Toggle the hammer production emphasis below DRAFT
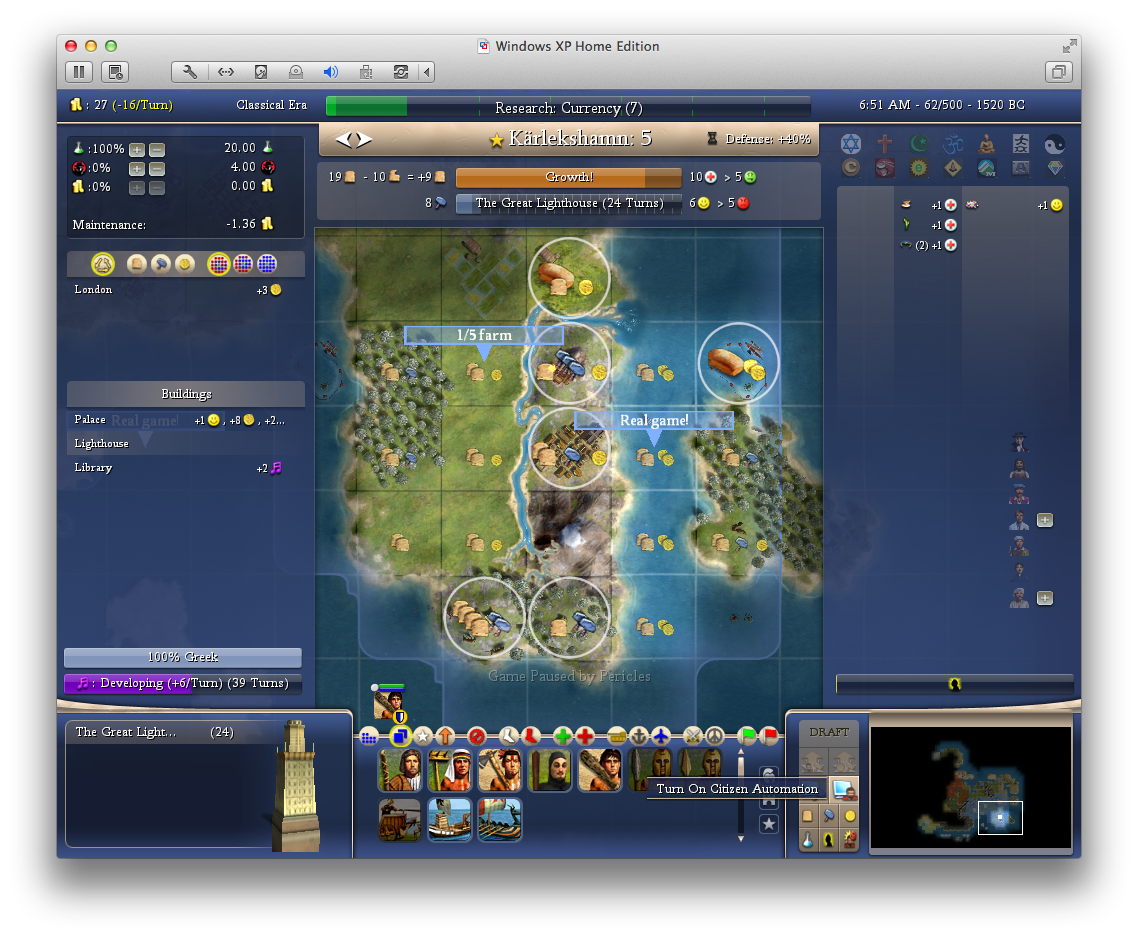Viewport: 1138px width, 937px height. (828, 816)
